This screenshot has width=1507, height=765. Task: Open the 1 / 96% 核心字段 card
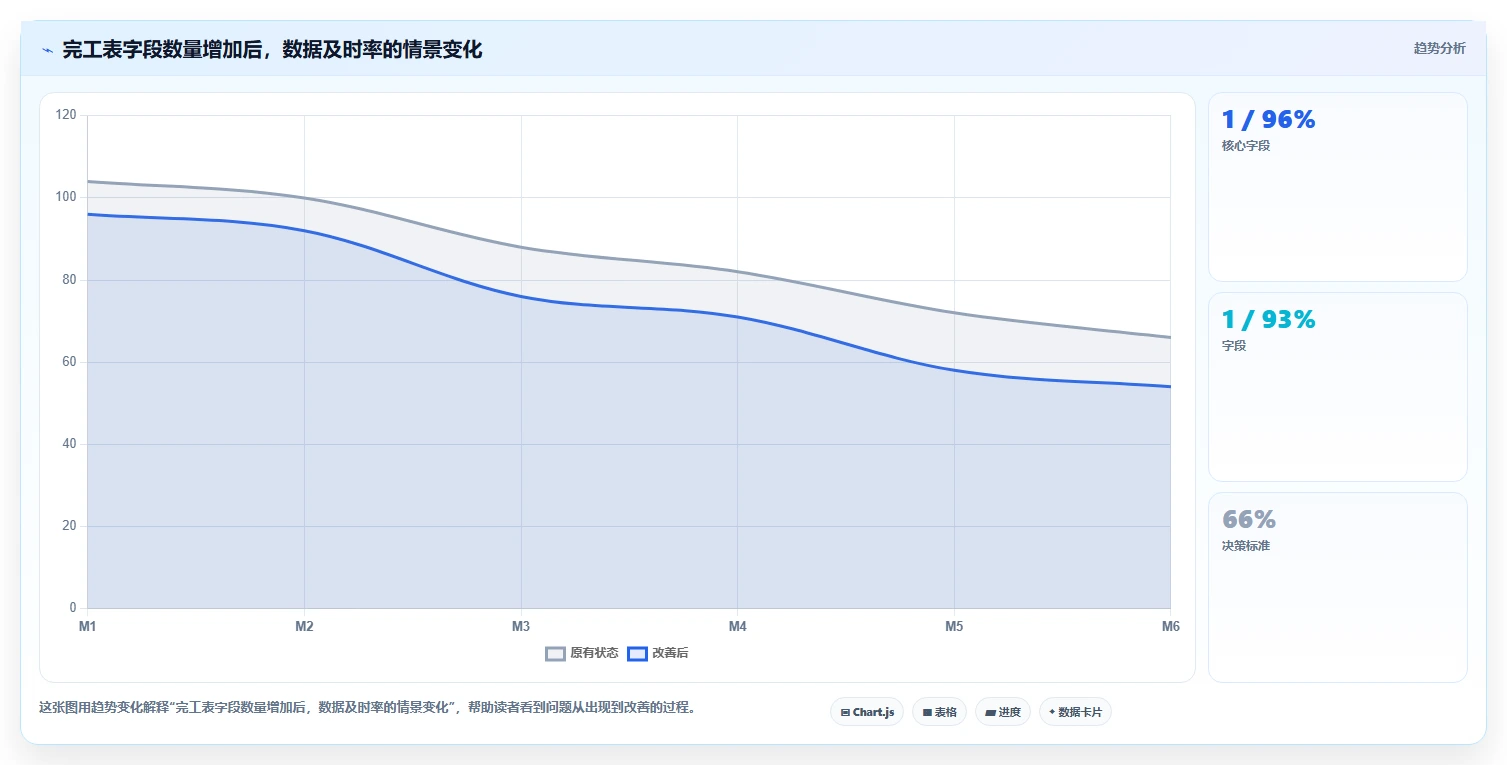coord(1337,187)
